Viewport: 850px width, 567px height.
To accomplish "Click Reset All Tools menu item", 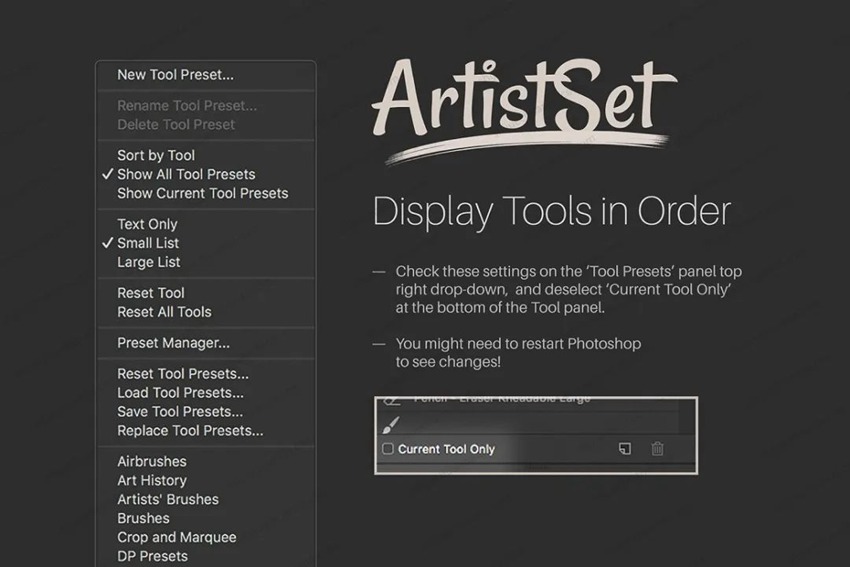I will (x=164, y=312).
